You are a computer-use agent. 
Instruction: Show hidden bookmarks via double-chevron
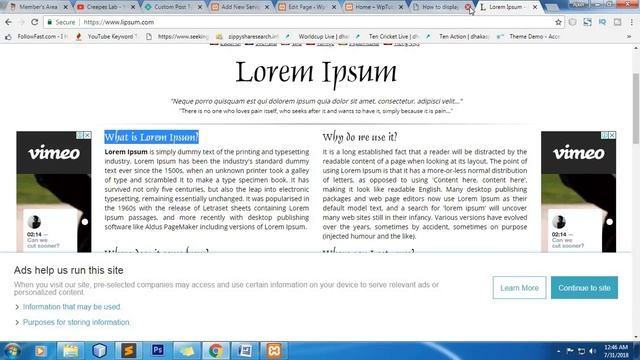629,36
